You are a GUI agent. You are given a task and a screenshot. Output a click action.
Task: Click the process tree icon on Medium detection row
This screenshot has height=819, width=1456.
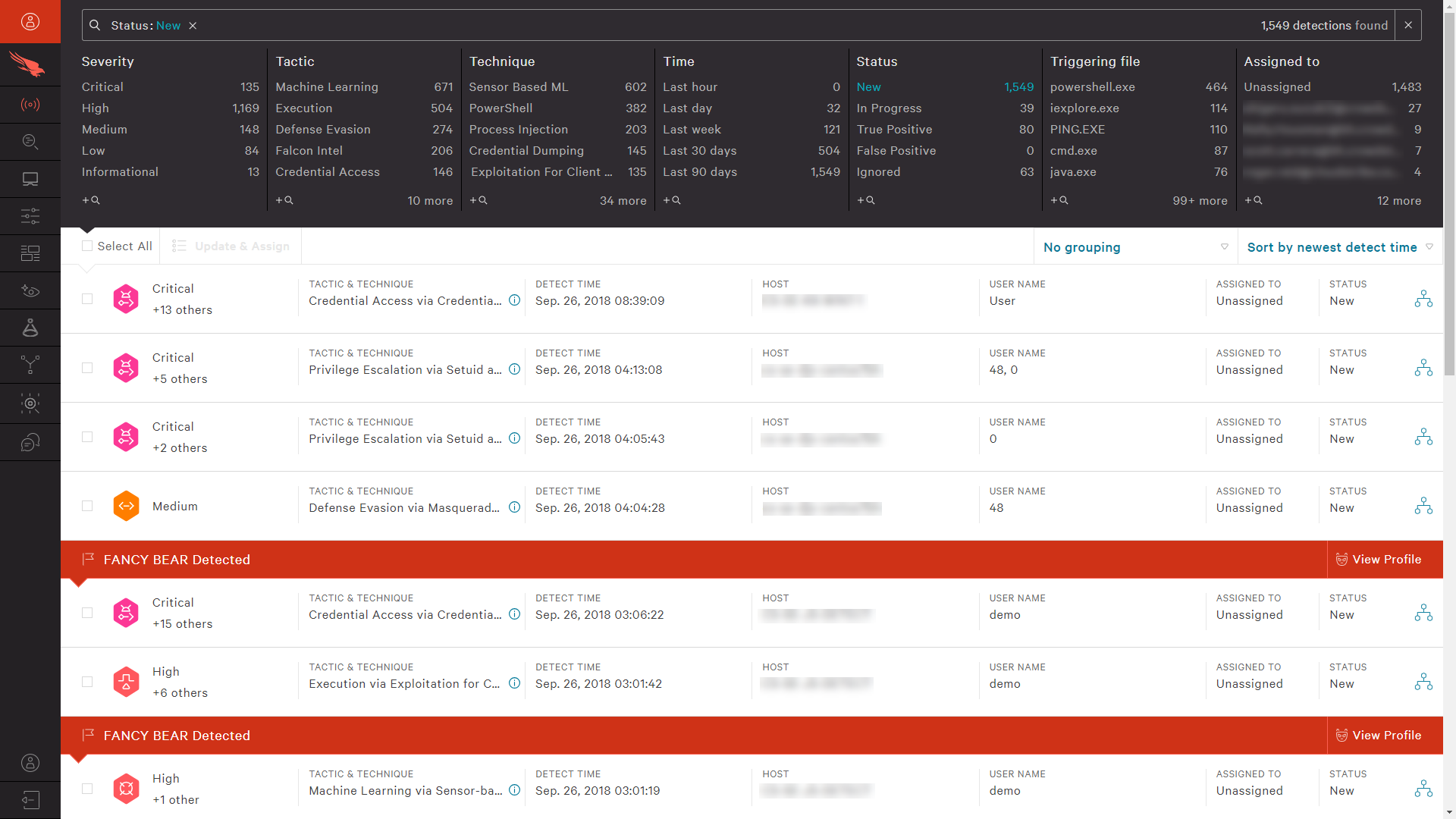coord(1423,506)
